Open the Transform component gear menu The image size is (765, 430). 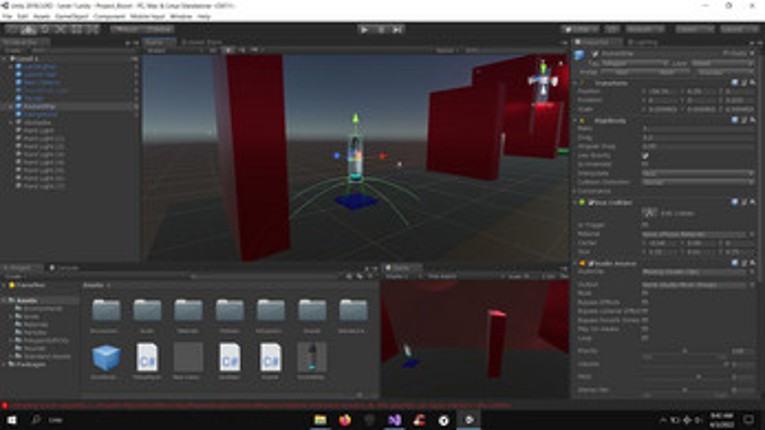(x=752, y=83)
